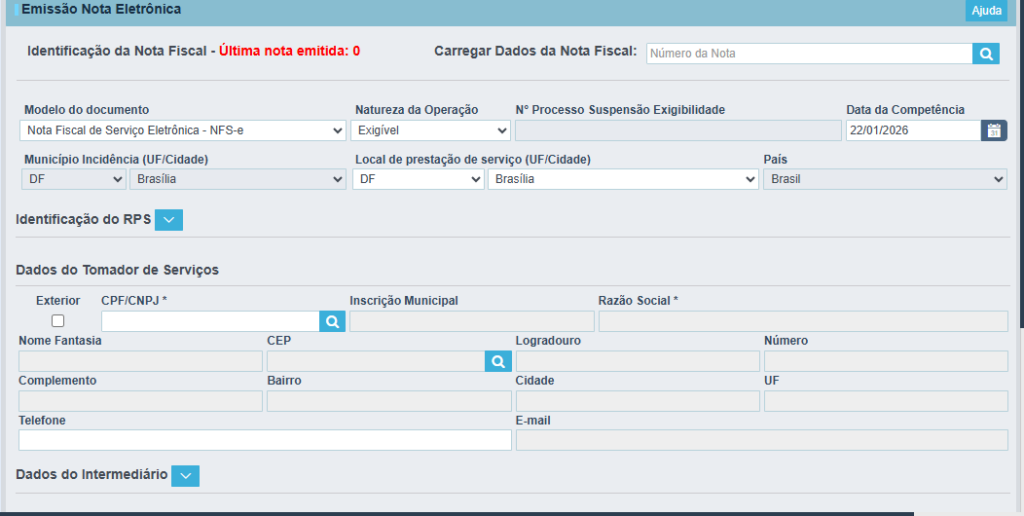Screen dimensions: 1024x516
Task: Expand the Dados do Intermediário section
Action: (185, 476)
